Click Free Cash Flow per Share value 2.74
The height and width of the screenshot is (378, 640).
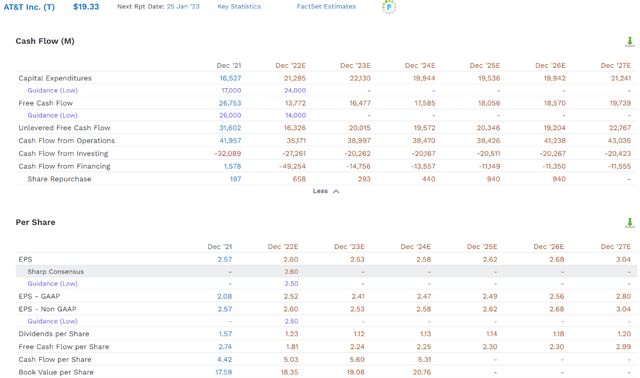(225, 347)
